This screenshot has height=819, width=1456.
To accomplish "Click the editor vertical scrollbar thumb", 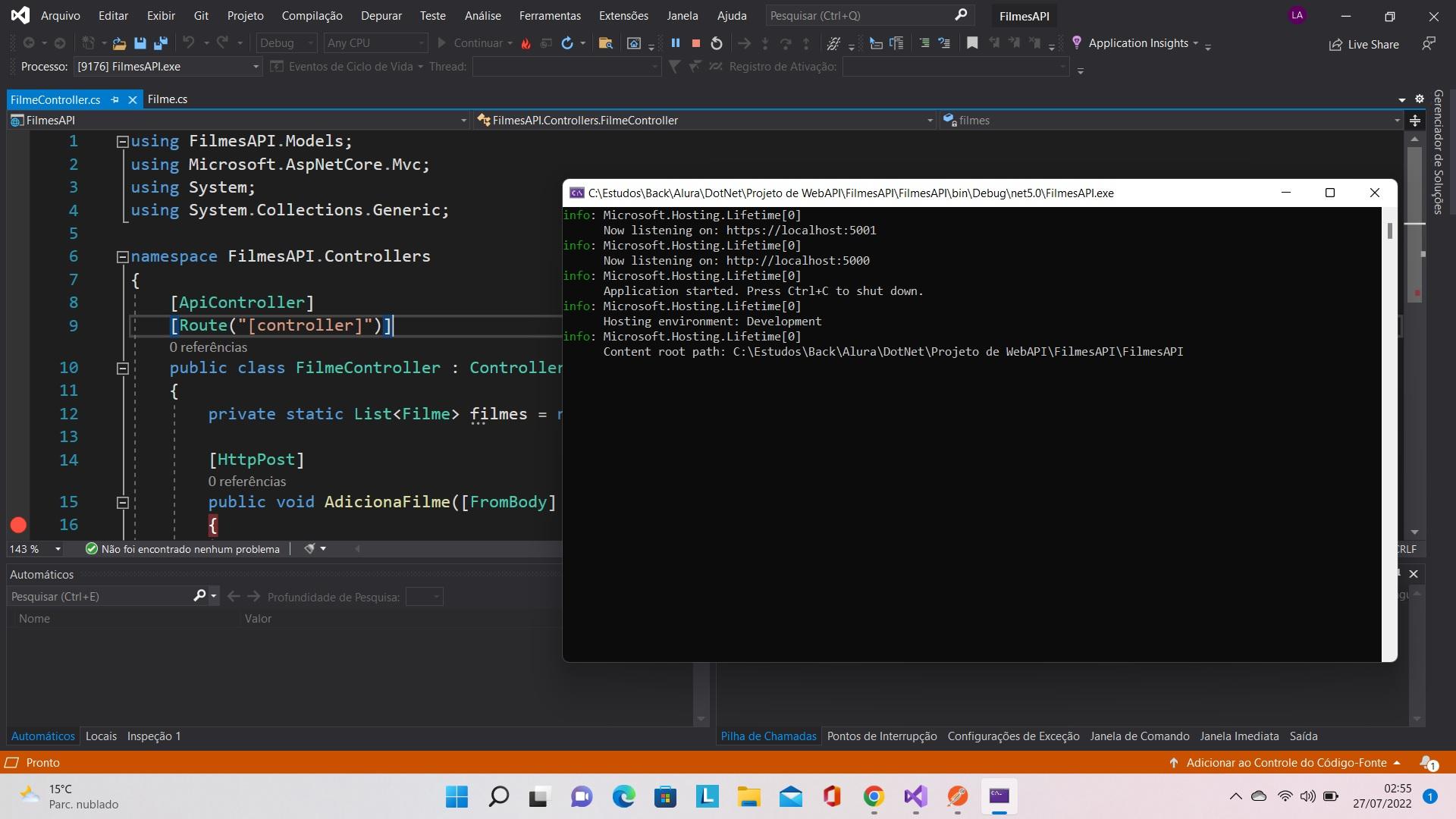I will [1414, 224].
